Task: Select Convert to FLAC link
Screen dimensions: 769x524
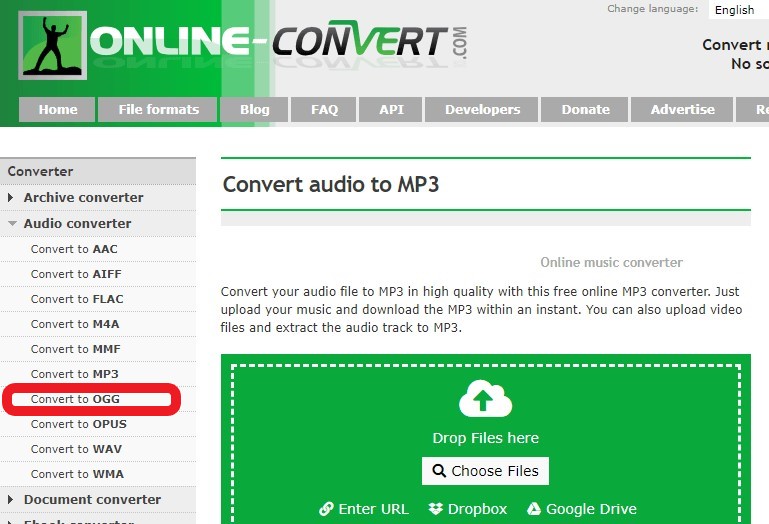Action: coord(78,299)
